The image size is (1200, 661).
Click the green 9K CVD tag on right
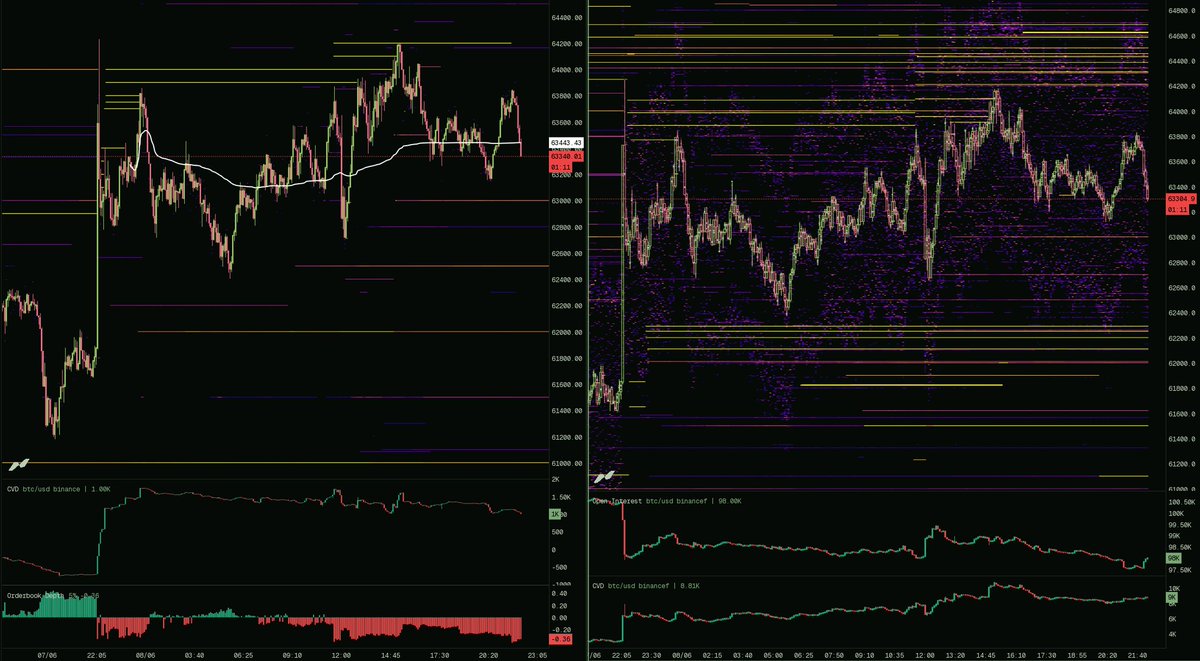(x=1171, y=597)
